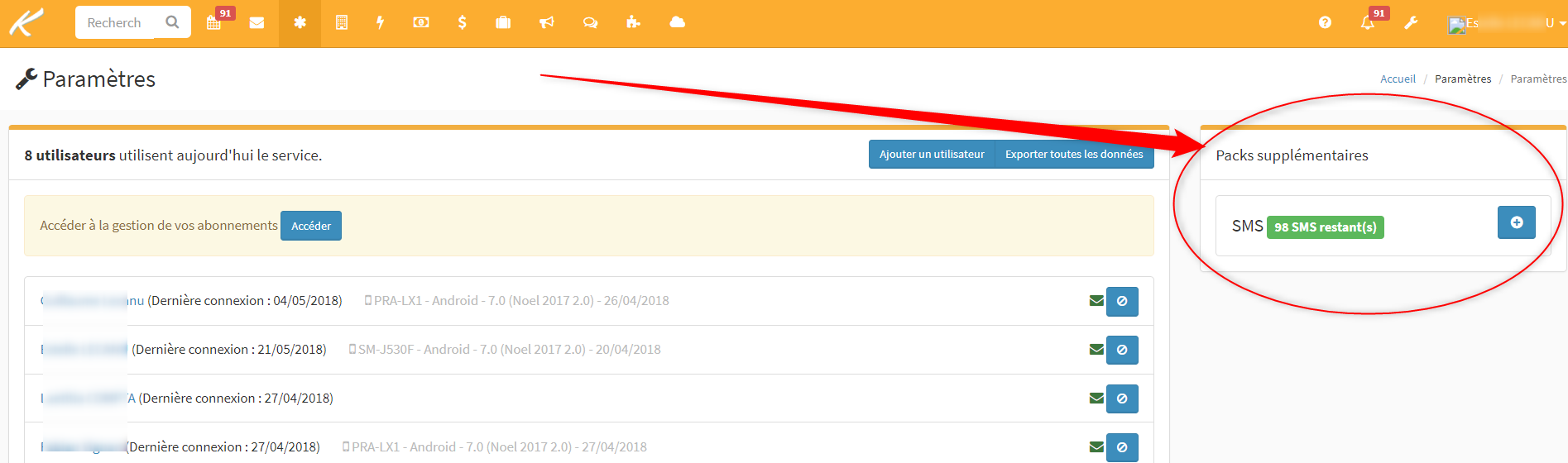Click the dollar sign icon
The image size is (1568, 463).
462,22
